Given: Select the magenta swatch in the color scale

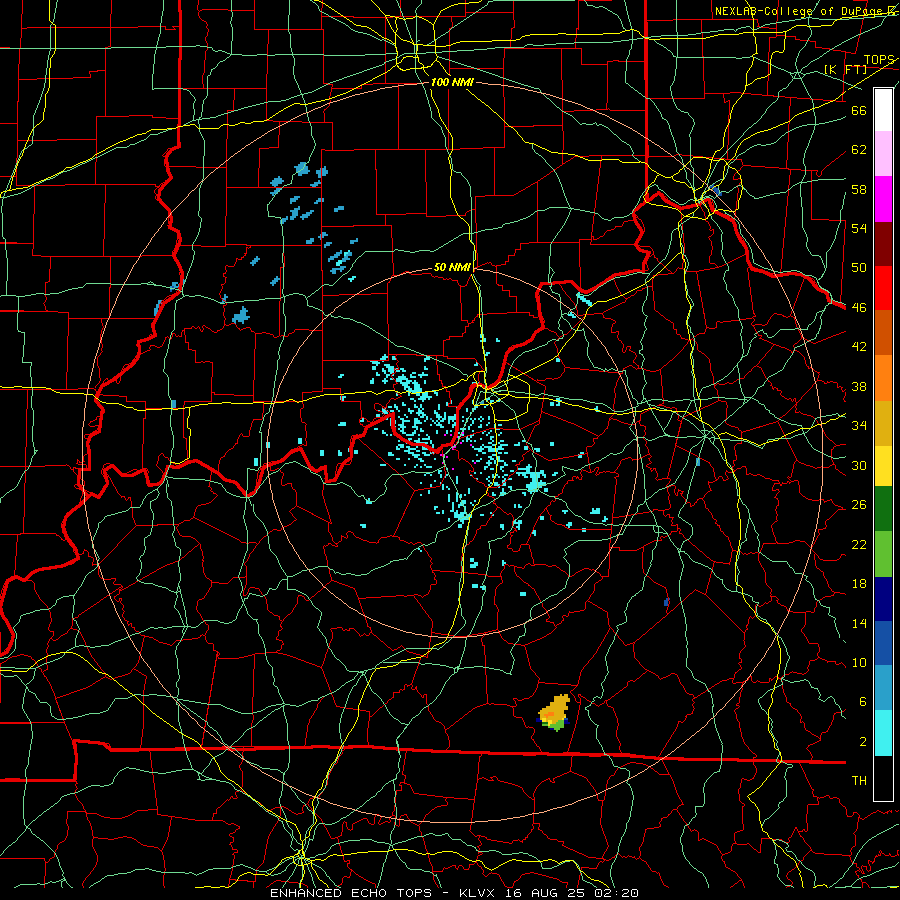Looking at the screenshot, I should click(x=883, y=199).
